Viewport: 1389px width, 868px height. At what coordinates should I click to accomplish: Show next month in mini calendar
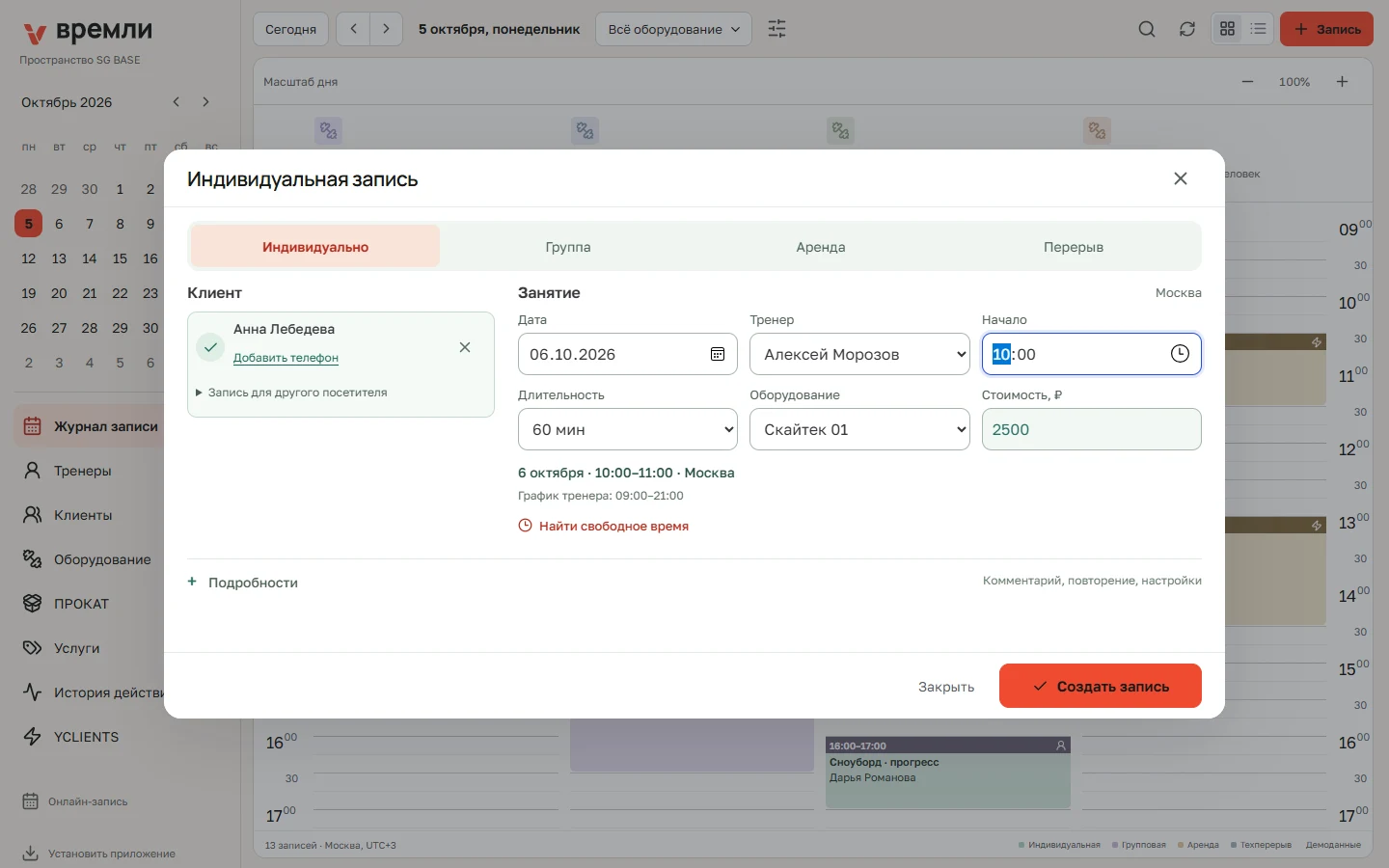205,102
